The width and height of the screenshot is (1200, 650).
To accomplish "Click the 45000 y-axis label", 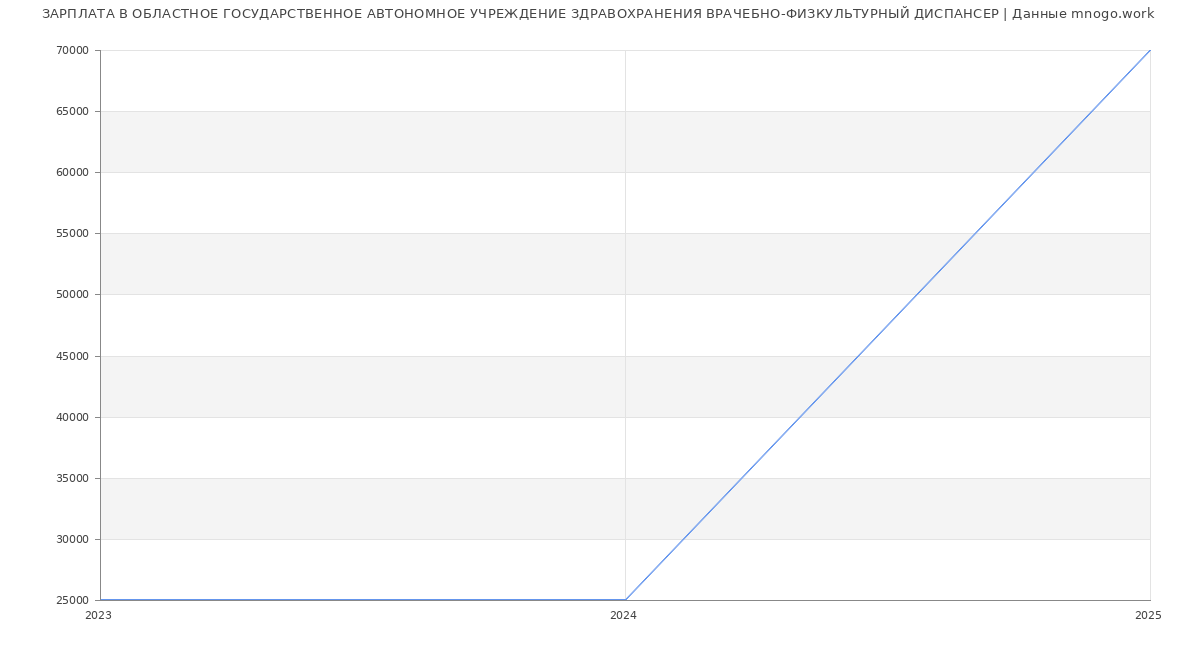I will (x=72, y=356).
